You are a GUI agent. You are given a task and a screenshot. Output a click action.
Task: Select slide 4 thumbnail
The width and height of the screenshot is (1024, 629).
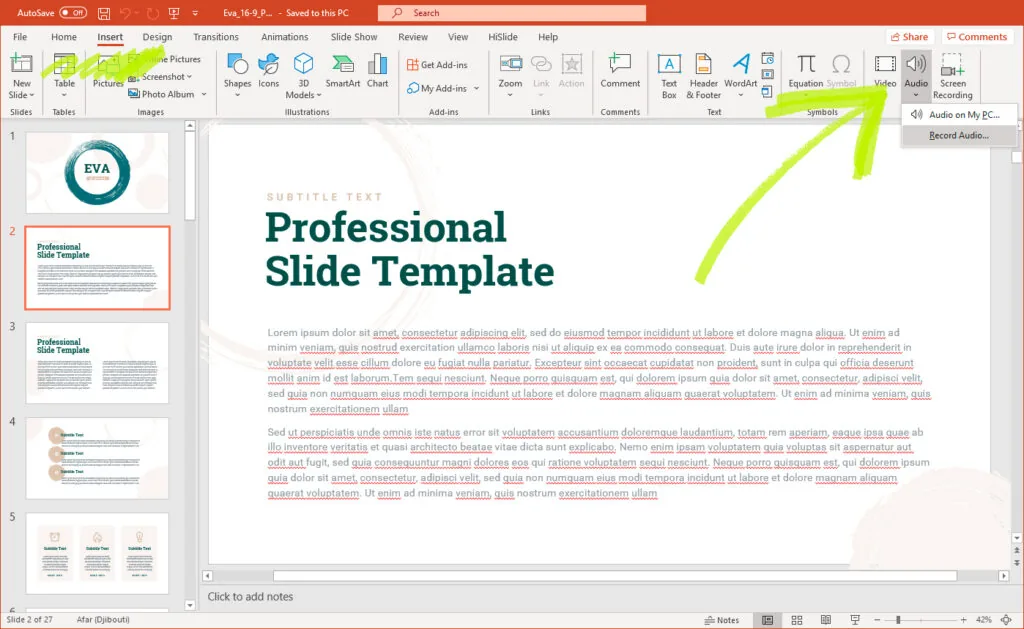point(97,458)
